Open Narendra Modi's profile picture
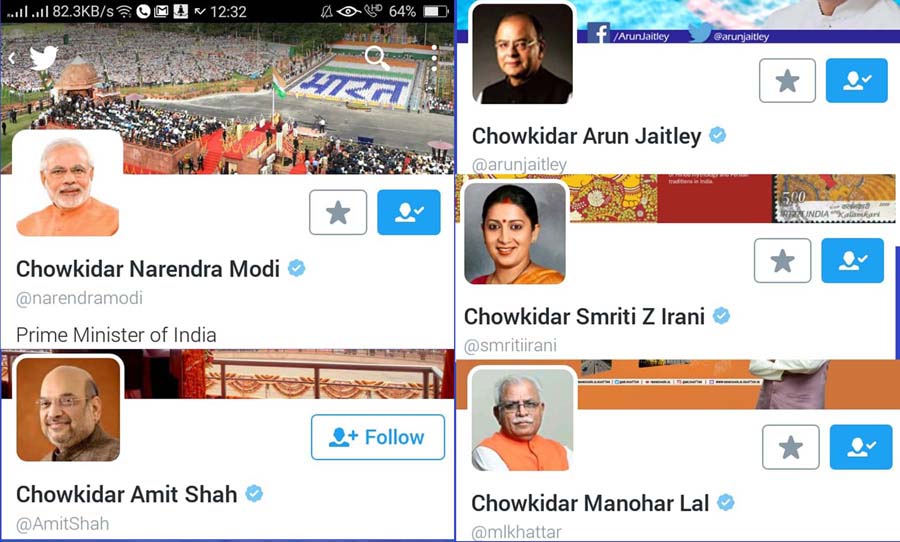This screenshot has height=542, width=900. point(68,185)
